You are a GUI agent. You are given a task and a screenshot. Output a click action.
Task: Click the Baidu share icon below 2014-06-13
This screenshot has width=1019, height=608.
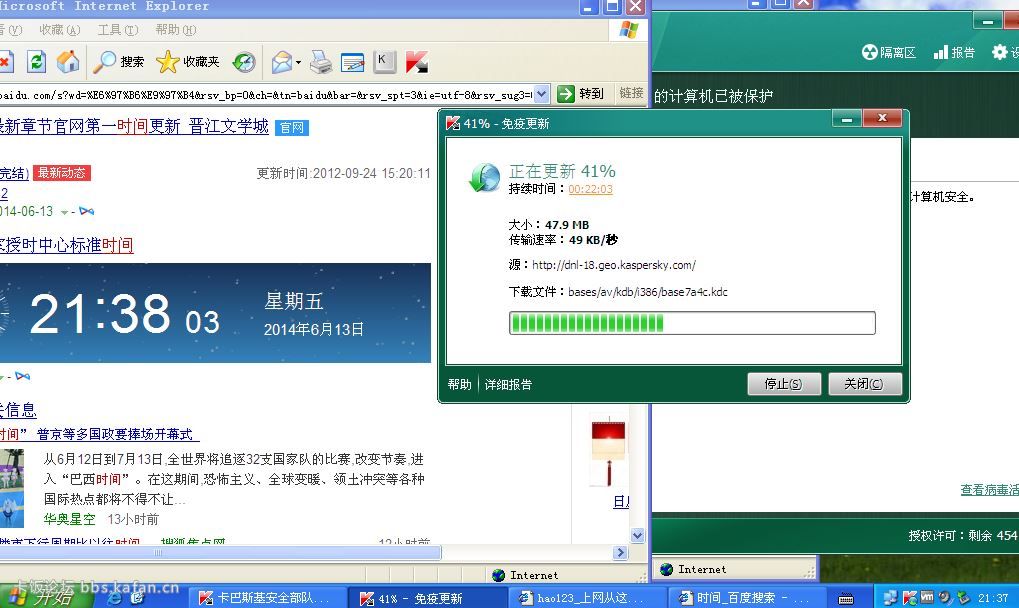pos(86,211)
